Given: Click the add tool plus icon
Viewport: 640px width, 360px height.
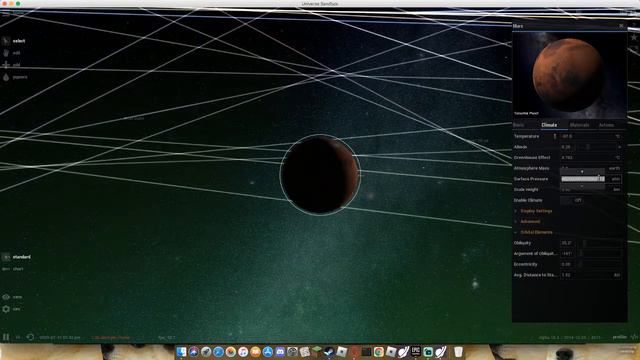Looking at the screenshot, I should pyautogui.click(x=6, y=64).
